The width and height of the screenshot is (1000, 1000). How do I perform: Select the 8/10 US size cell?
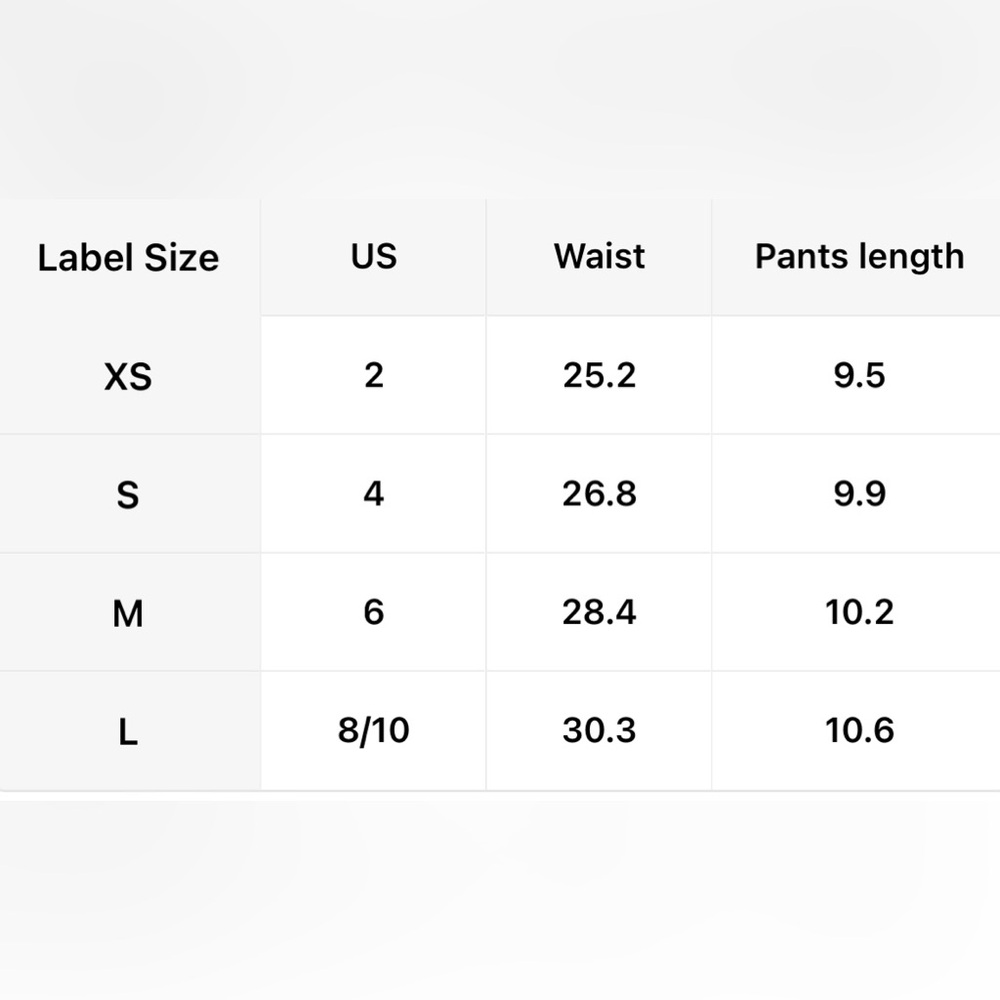point(374,731)
